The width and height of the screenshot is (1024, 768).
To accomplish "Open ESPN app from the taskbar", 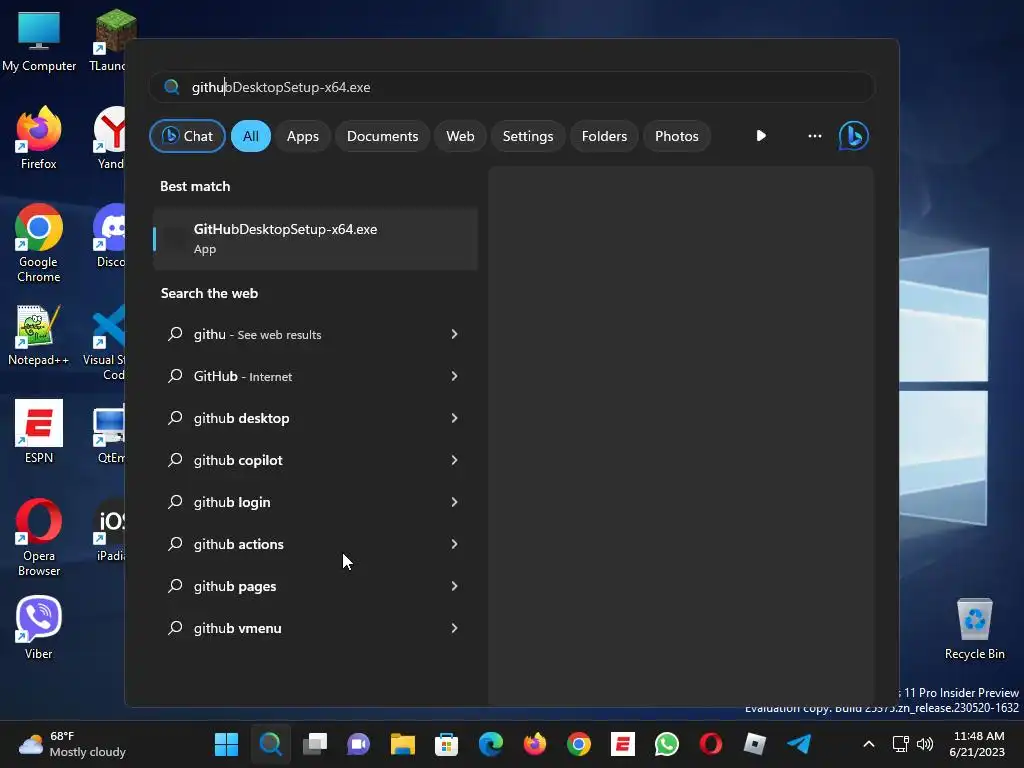I will (622, 744).
